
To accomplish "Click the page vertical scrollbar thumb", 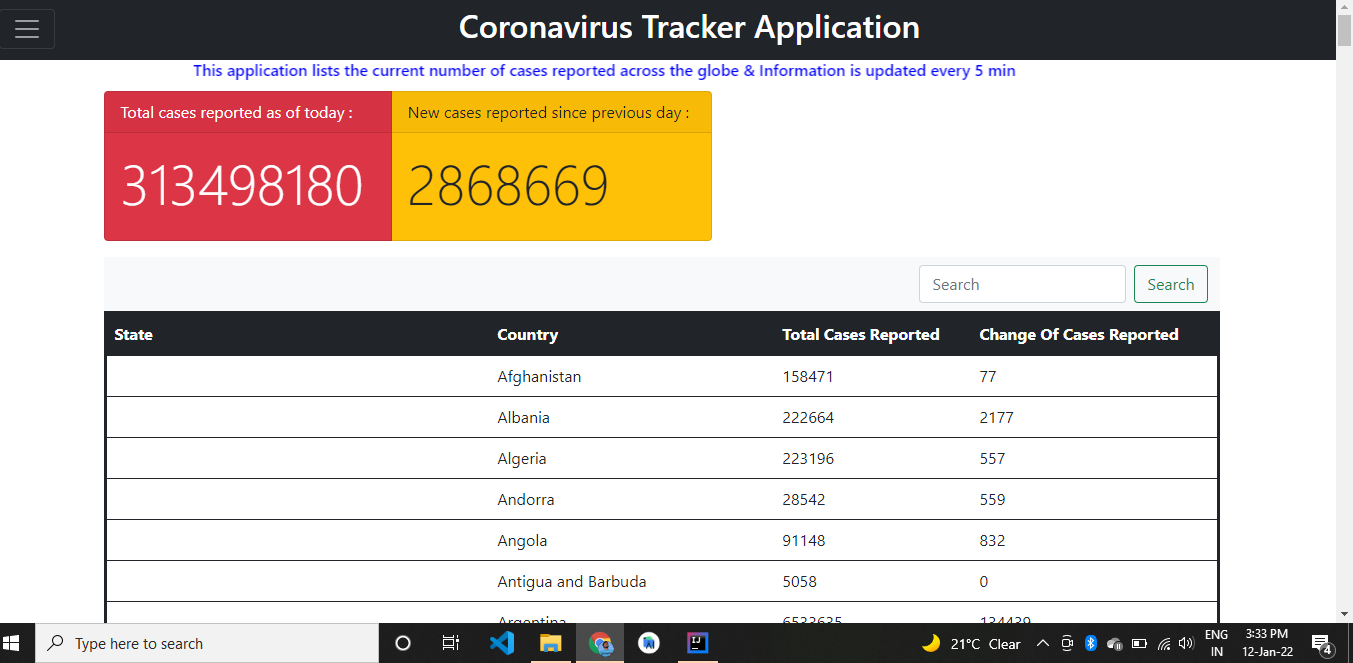I will pyautogui.click(x=1344, y=30).
